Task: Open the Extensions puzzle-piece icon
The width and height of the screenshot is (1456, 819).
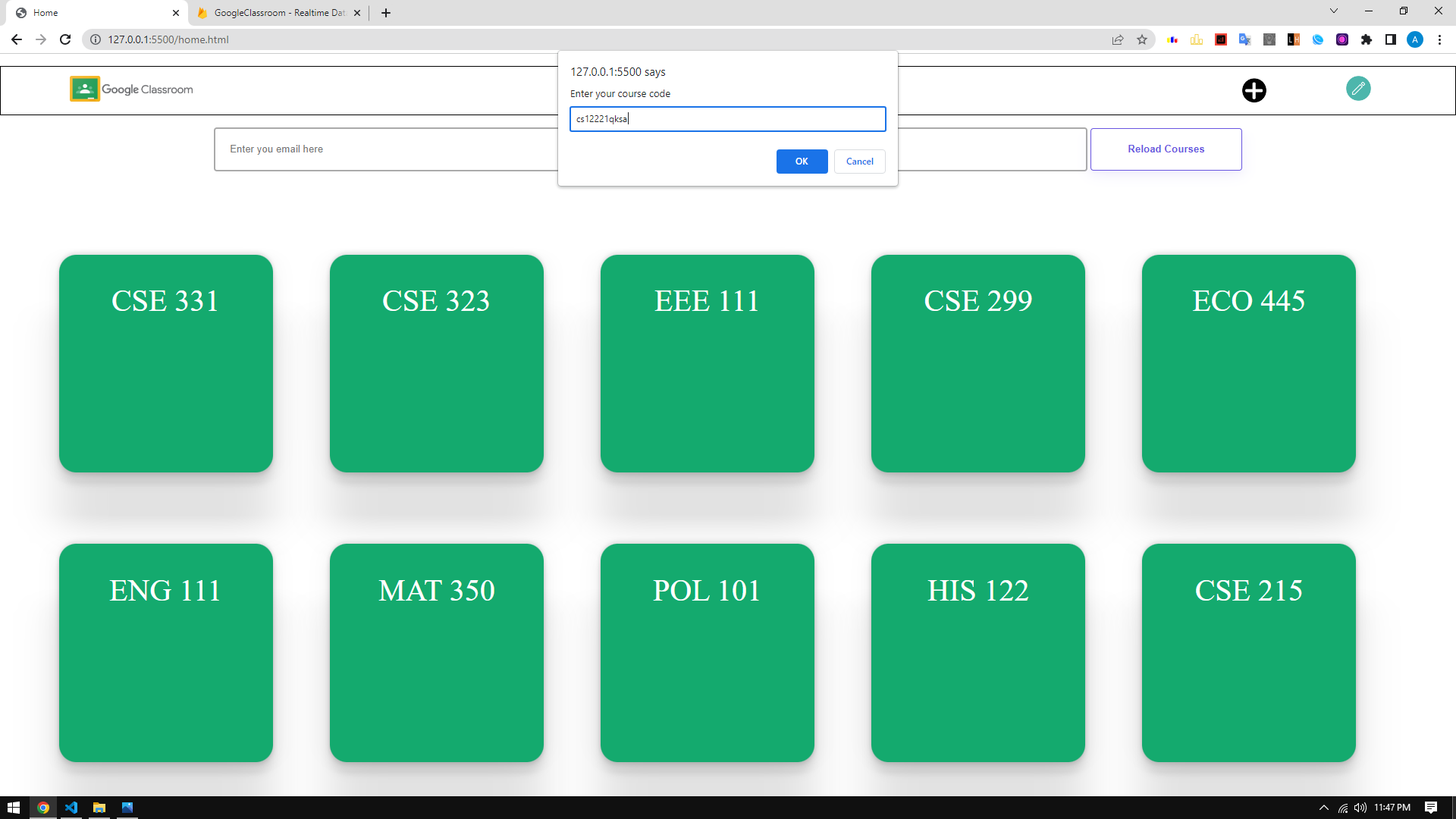Action: (x=1367, y=39)
